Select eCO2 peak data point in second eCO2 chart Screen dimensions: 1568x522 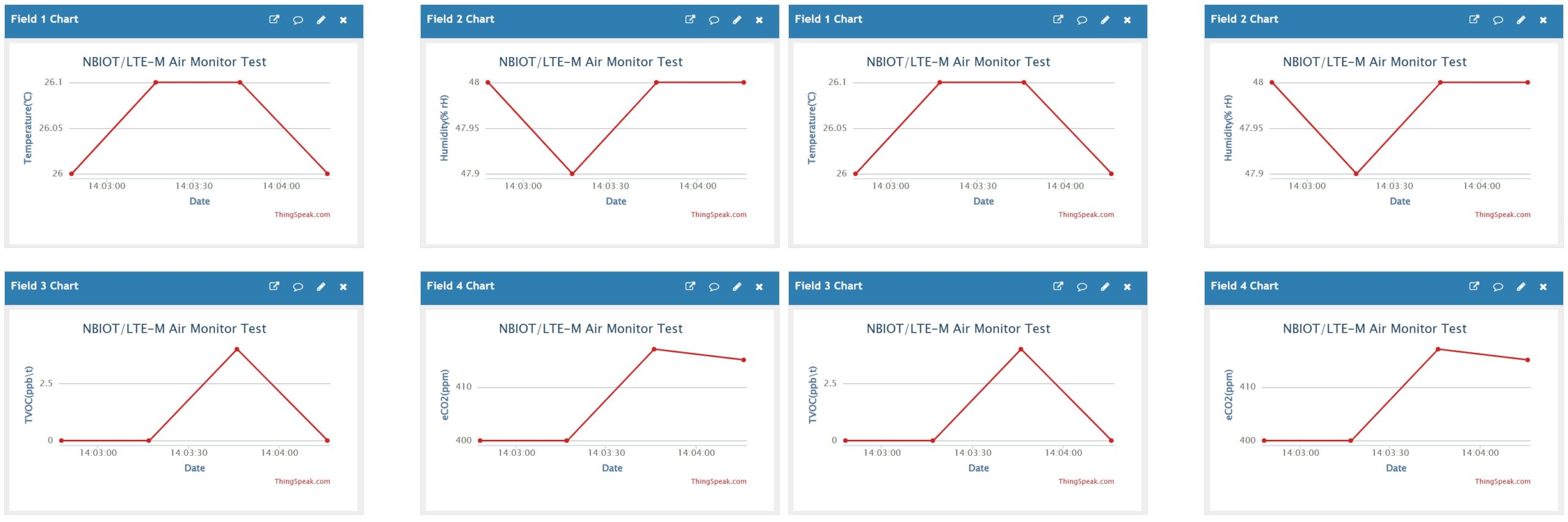pyautogui.click(x=1438, y=349)
